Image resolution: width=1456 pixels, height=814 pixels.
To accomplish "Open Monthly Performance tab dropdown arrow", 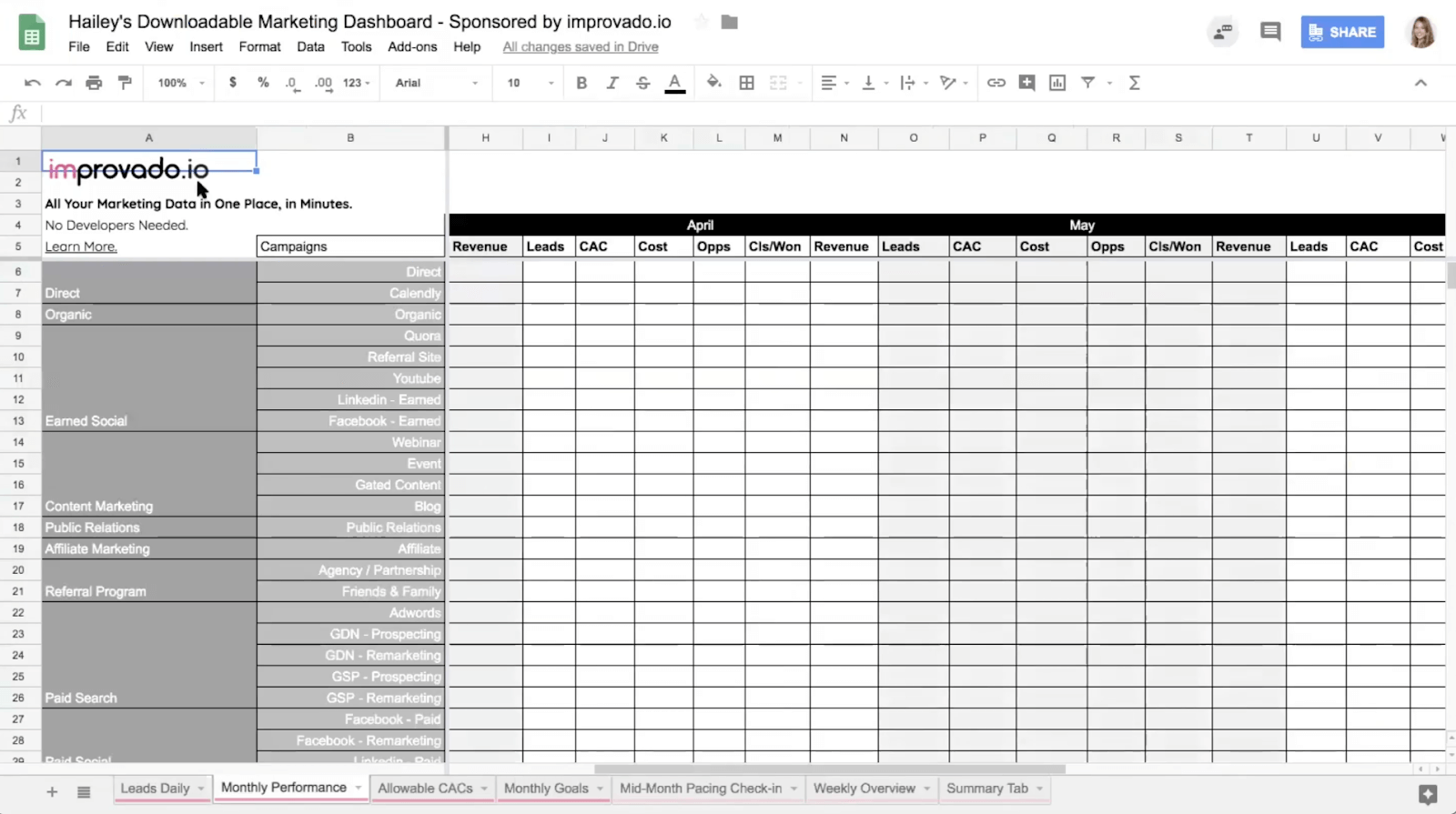I will tap(359, 788).
